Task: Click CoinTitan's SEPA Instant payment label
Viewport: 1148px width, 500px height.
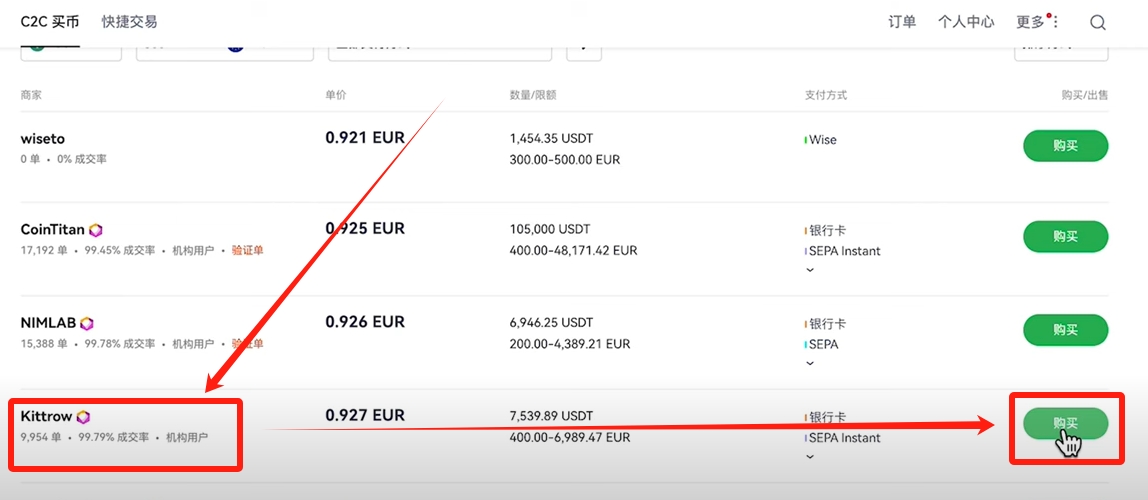Action: [x=844, y=251]
